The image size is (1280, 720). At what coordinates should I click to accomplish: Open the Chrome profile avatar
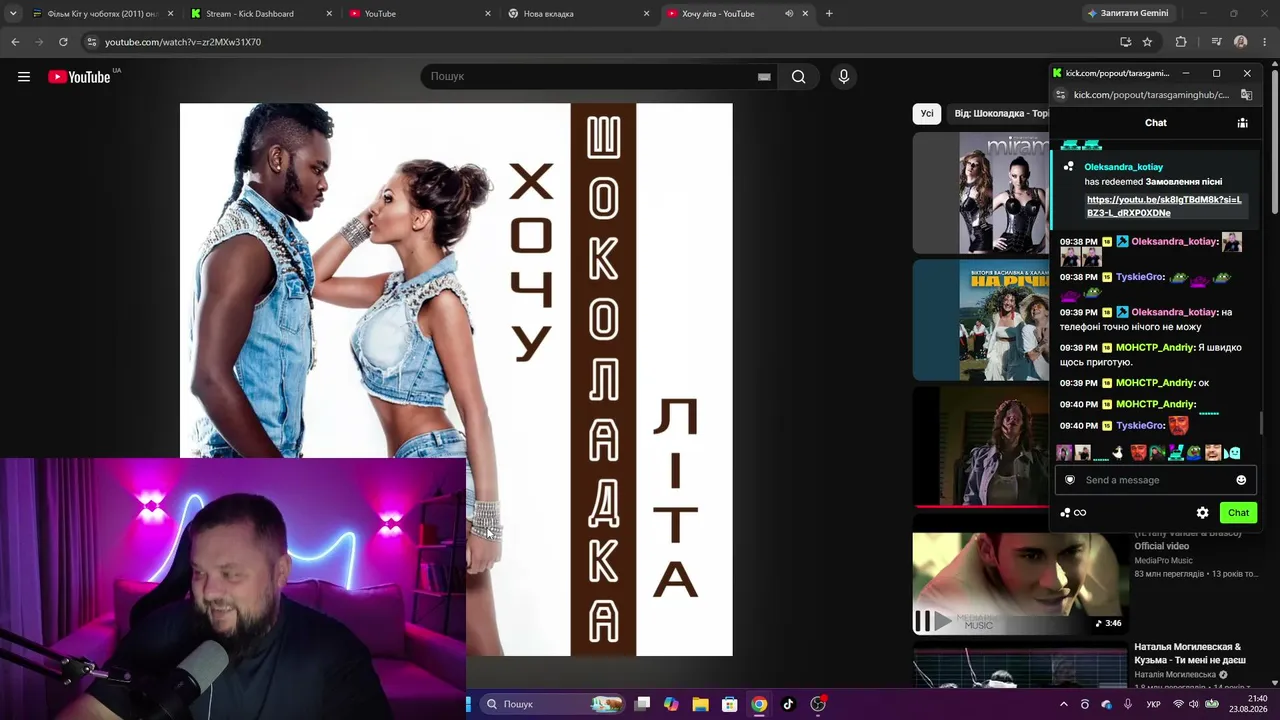click(1241, 42)
